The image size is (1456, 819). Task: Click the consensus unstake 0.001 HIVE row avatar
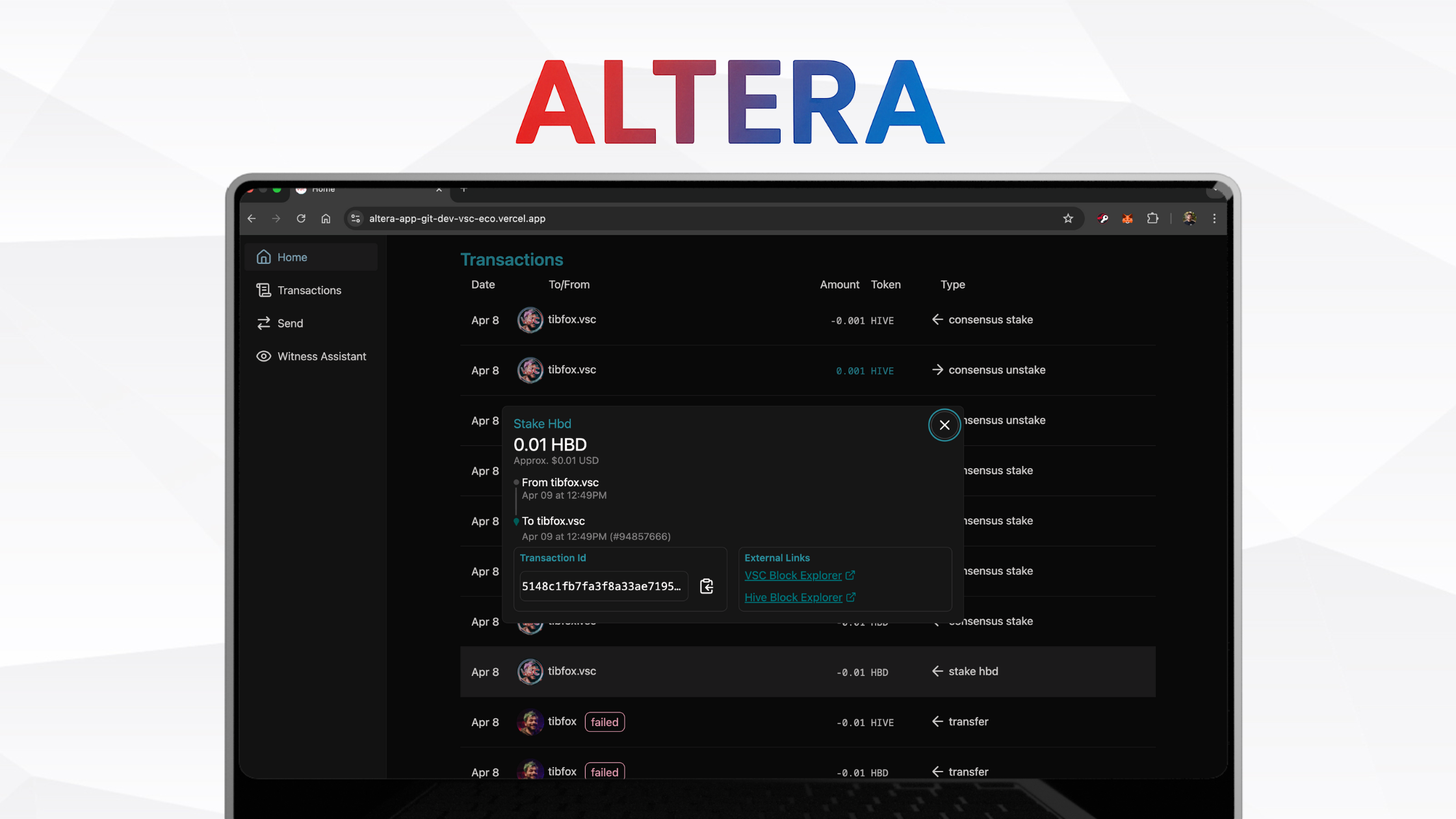click(x=530, y=370)
